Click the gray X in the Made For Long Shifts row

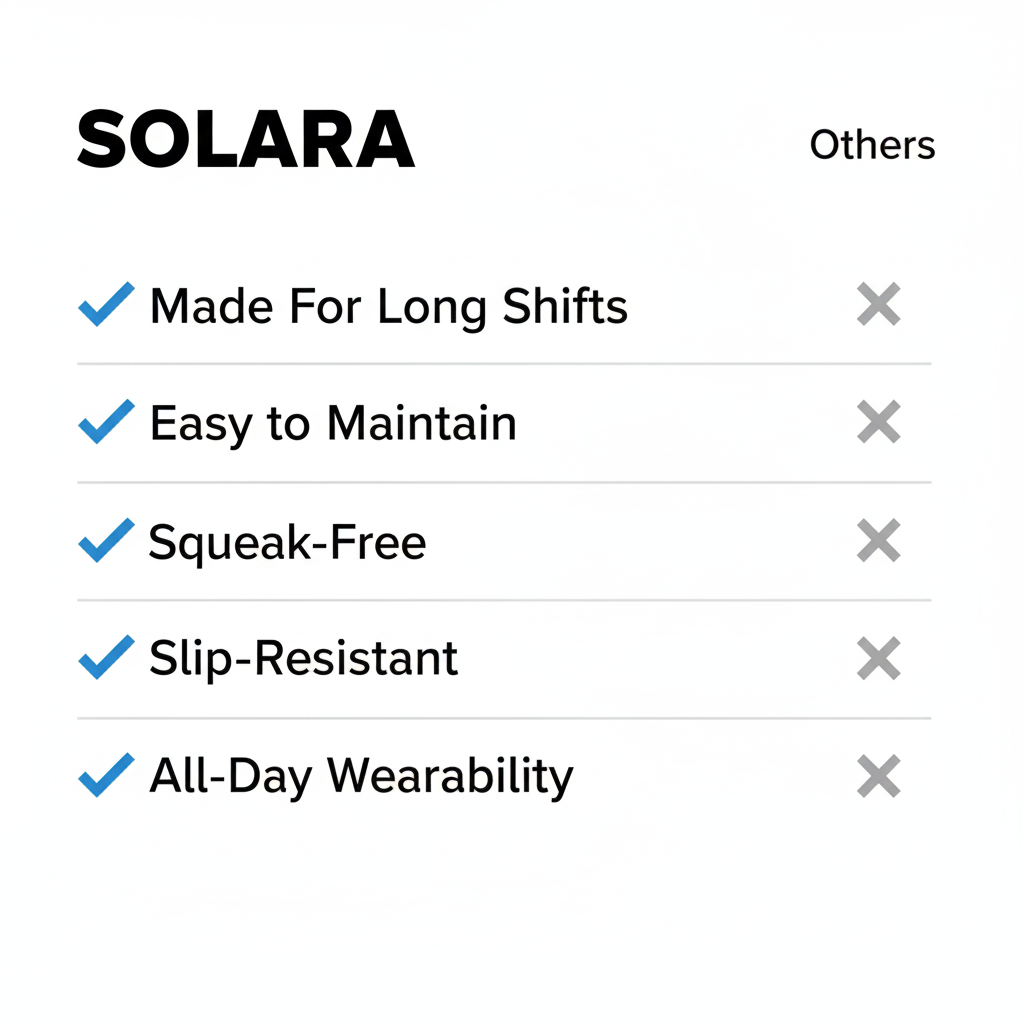pos(879,304)
